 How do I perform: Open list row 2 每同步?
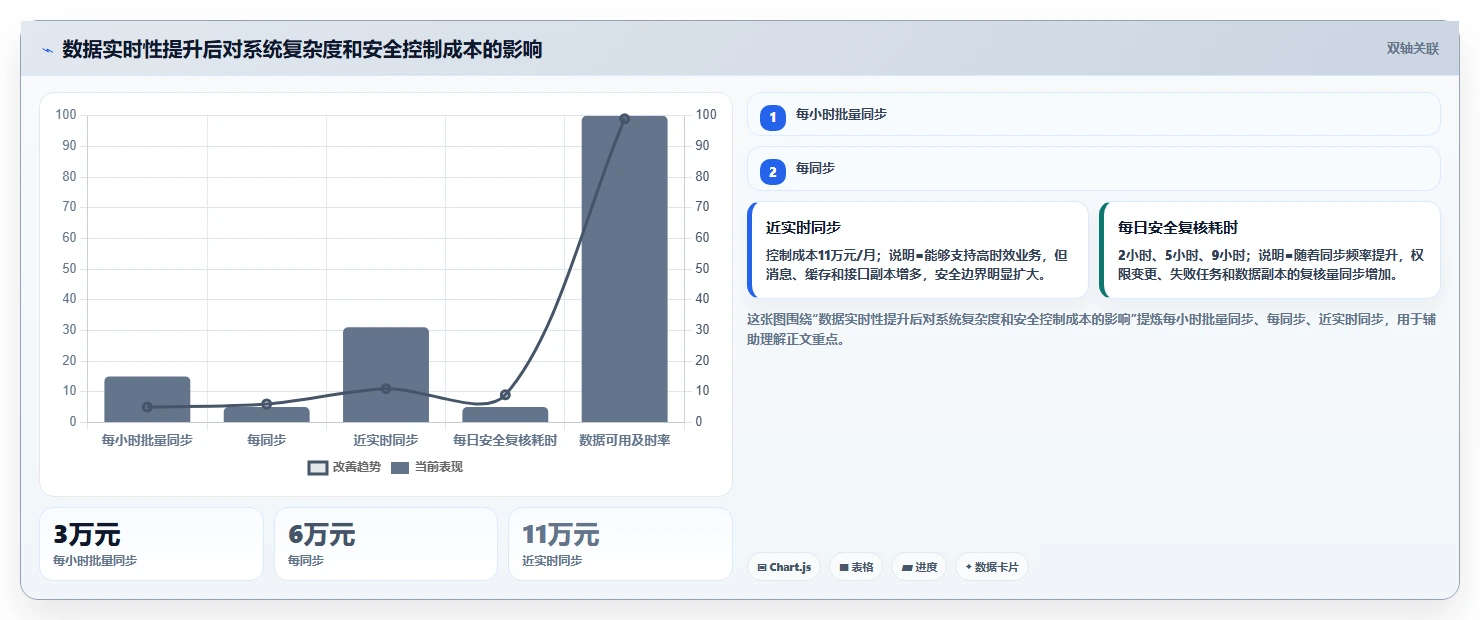click(x=1094, y=169)
